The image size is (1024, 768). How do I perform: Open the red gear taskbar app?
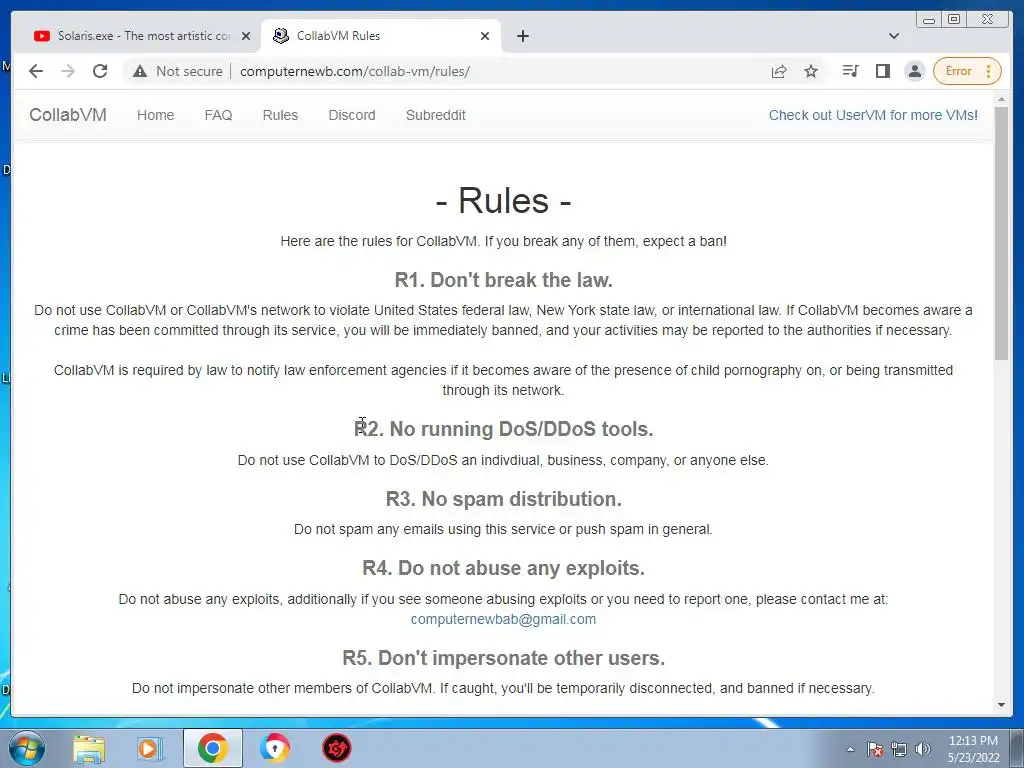337,748
